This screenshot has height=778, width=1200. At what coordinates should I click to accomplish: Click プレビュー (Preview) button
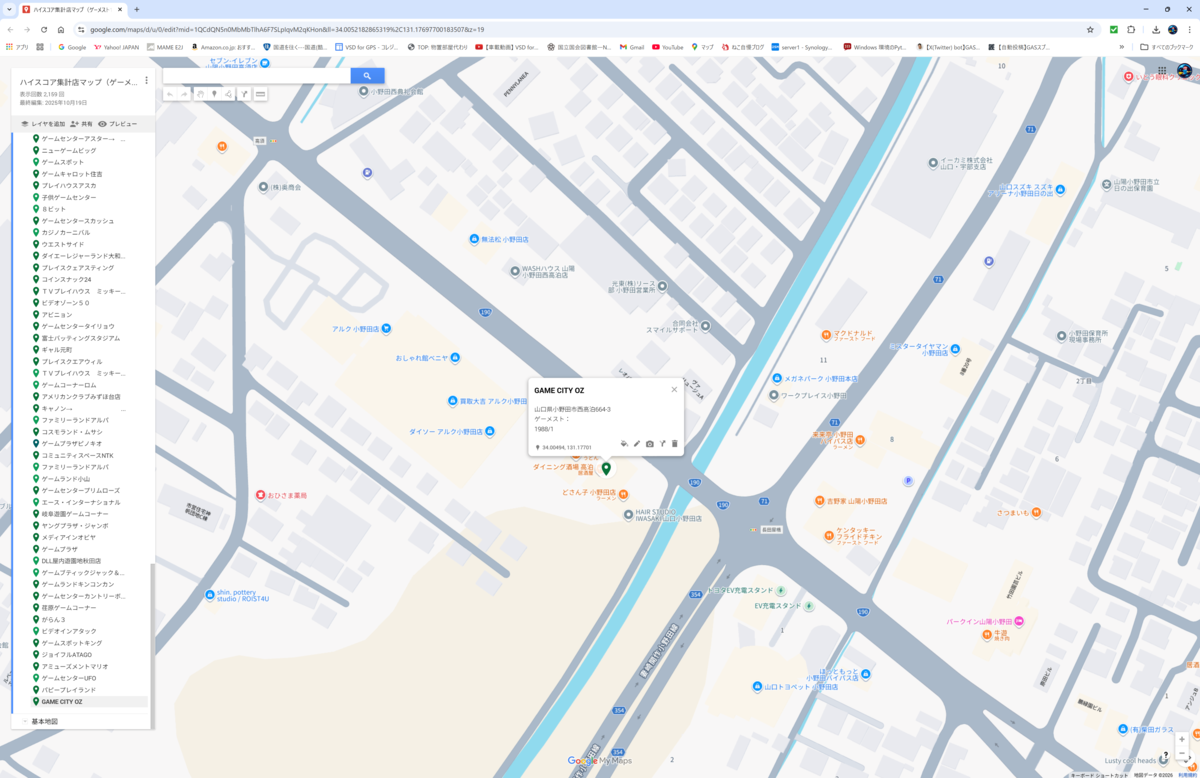pyautogui.click(x=117, y=123)
